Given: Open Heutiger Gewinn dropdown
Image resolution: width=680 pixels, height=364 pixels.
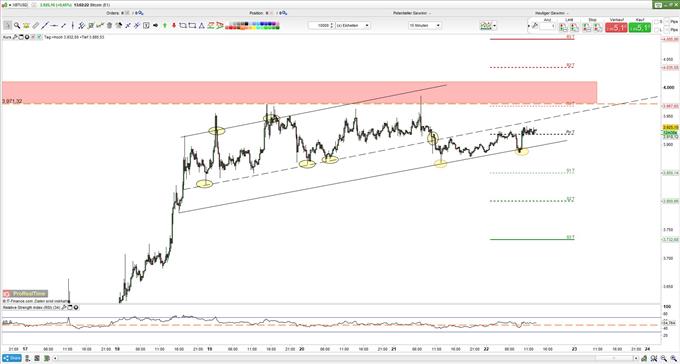Looking at the screenshot, I should pos(552,13).
